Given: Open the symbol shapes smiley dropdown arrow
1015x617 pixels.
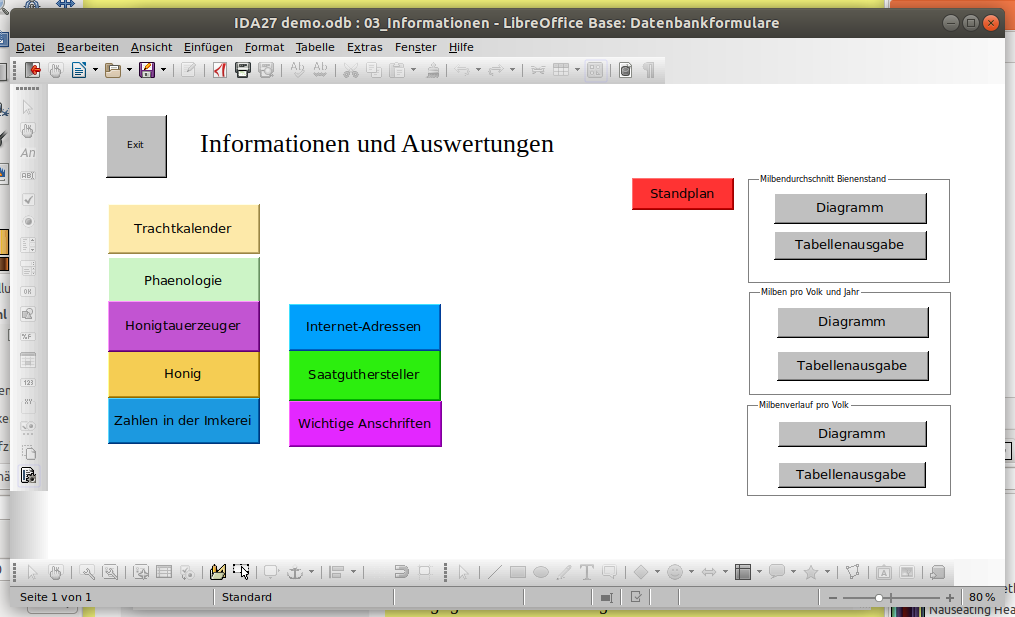Looking at the screenshot, I should [x=691, y=572].
